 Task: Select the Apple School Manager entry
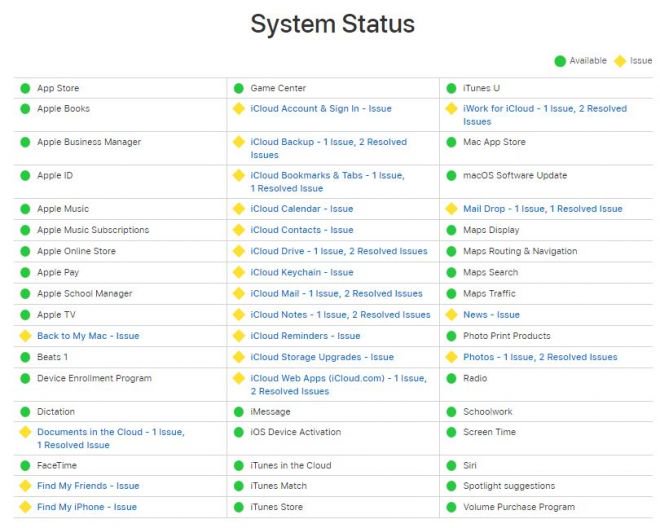pyautogui.click(x=85, y=293)
